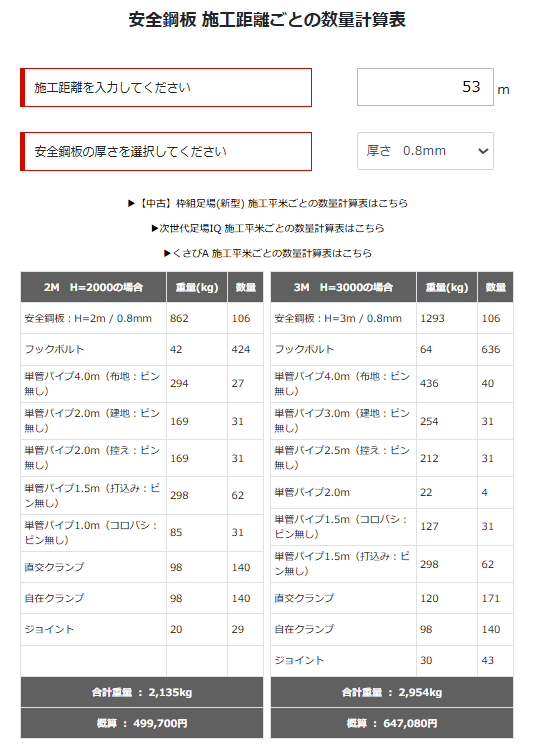535x751 pixels.
Task: Click the triangle marker before 次世代足場IQ link
Action: point(155,228)
